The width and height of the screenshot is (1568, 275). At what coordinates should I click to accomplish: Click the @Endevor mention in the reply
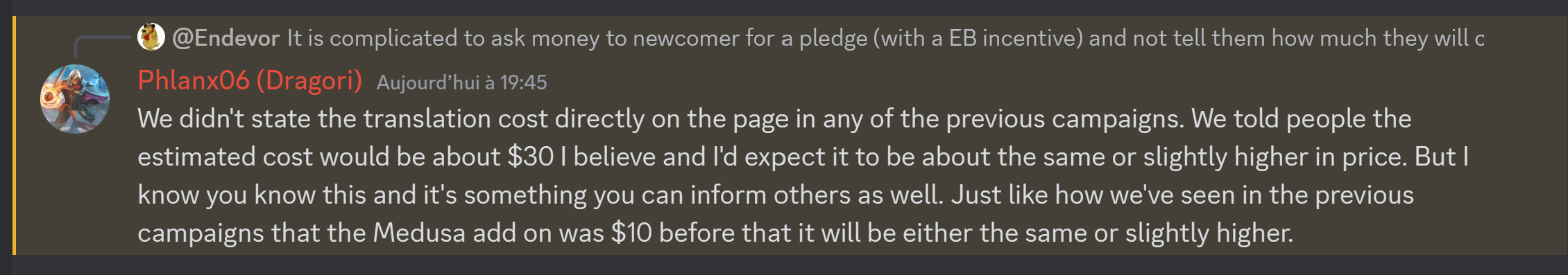[225, 37]
